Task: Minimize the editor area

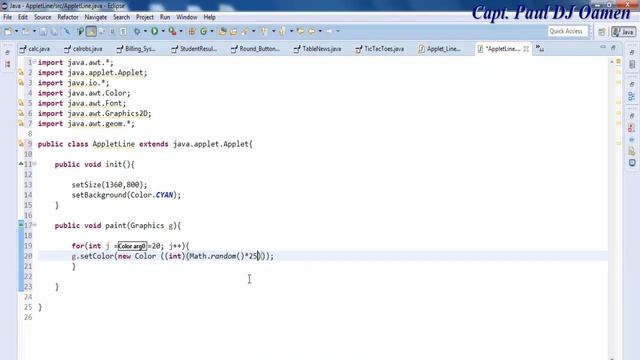Action: [x=602, y=48]
